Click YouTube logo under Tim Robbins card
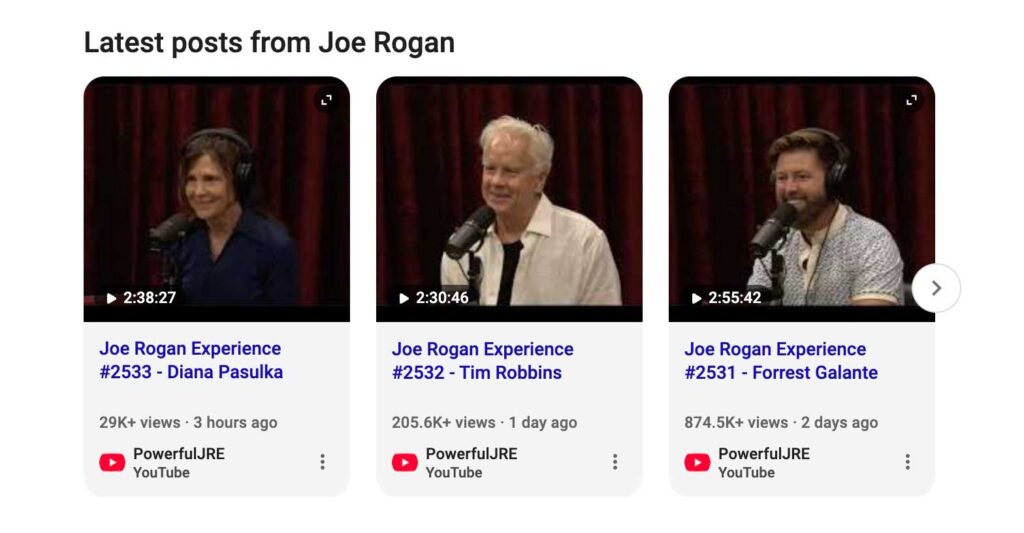 click(405, 462)
